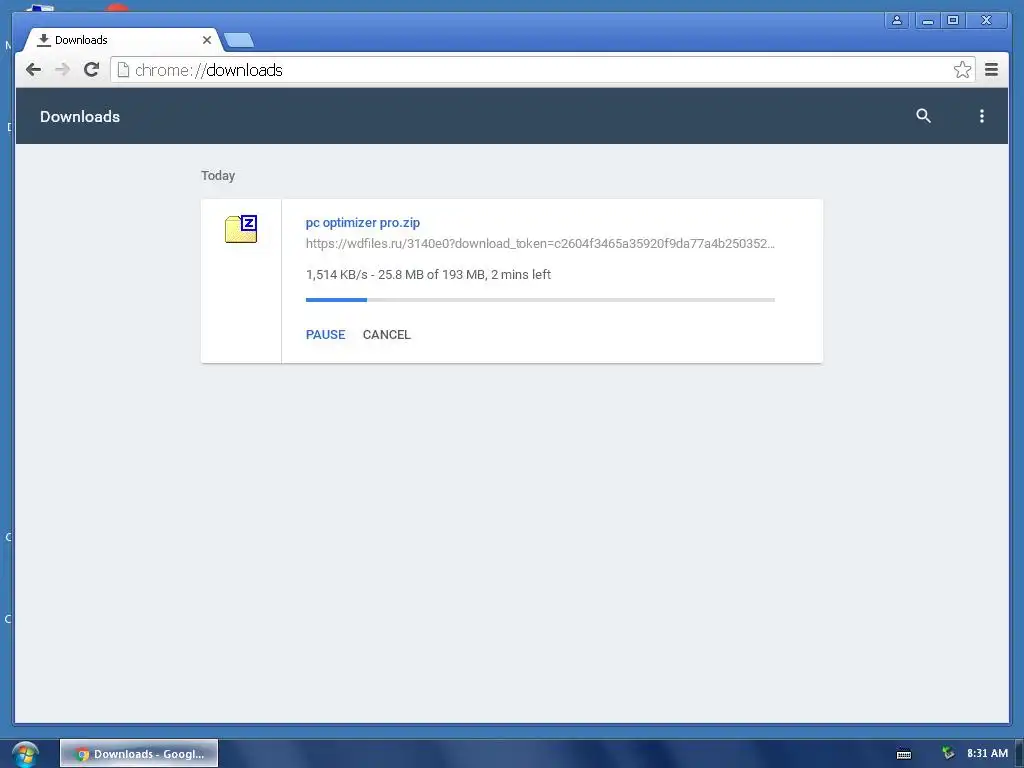This screenshot has width=1024, height=768.
Task: Click the network tray icon
Action: pyautogui.click(x=948, y=754)
